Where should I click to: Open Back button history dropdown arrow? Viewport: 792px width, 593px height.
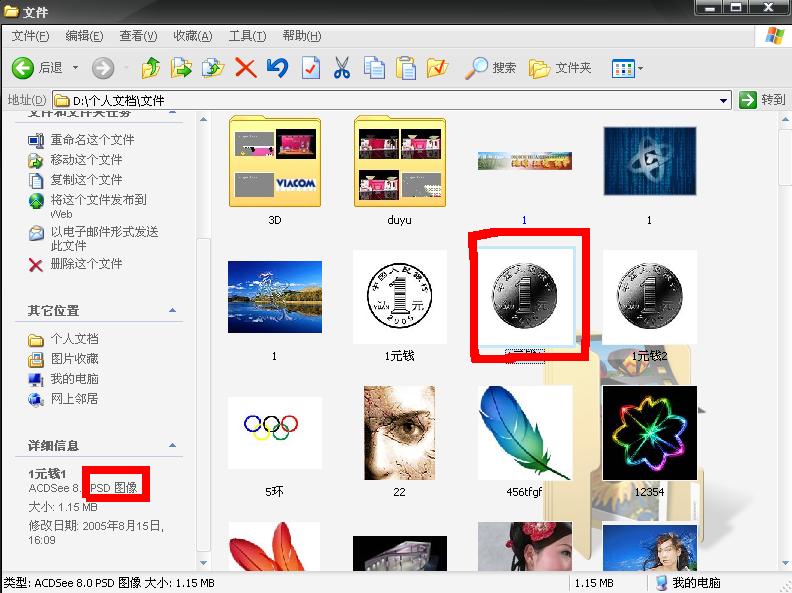pyautogui.click(x=76, y=68)
